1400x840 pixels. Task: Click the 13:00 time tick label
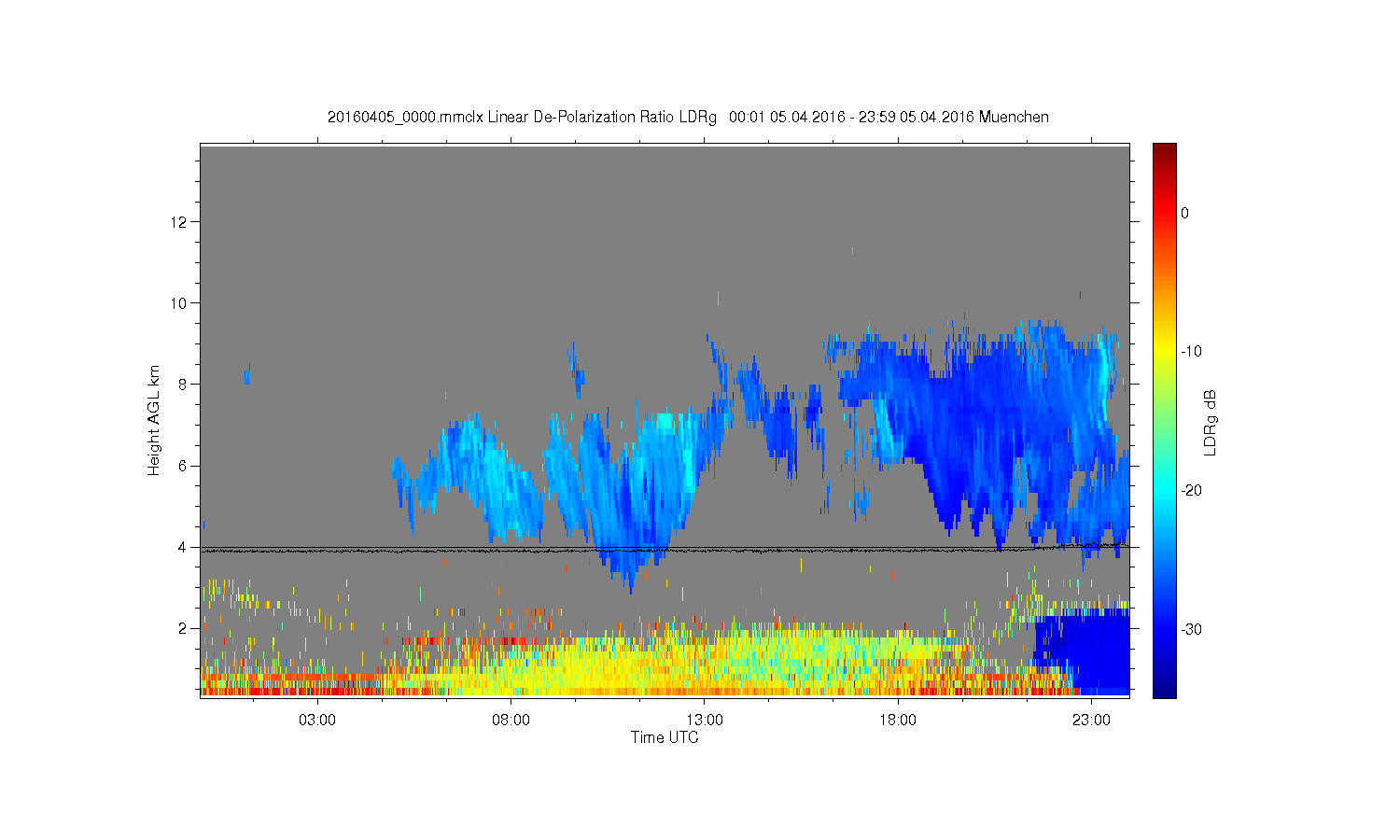[x=705, y=720]
